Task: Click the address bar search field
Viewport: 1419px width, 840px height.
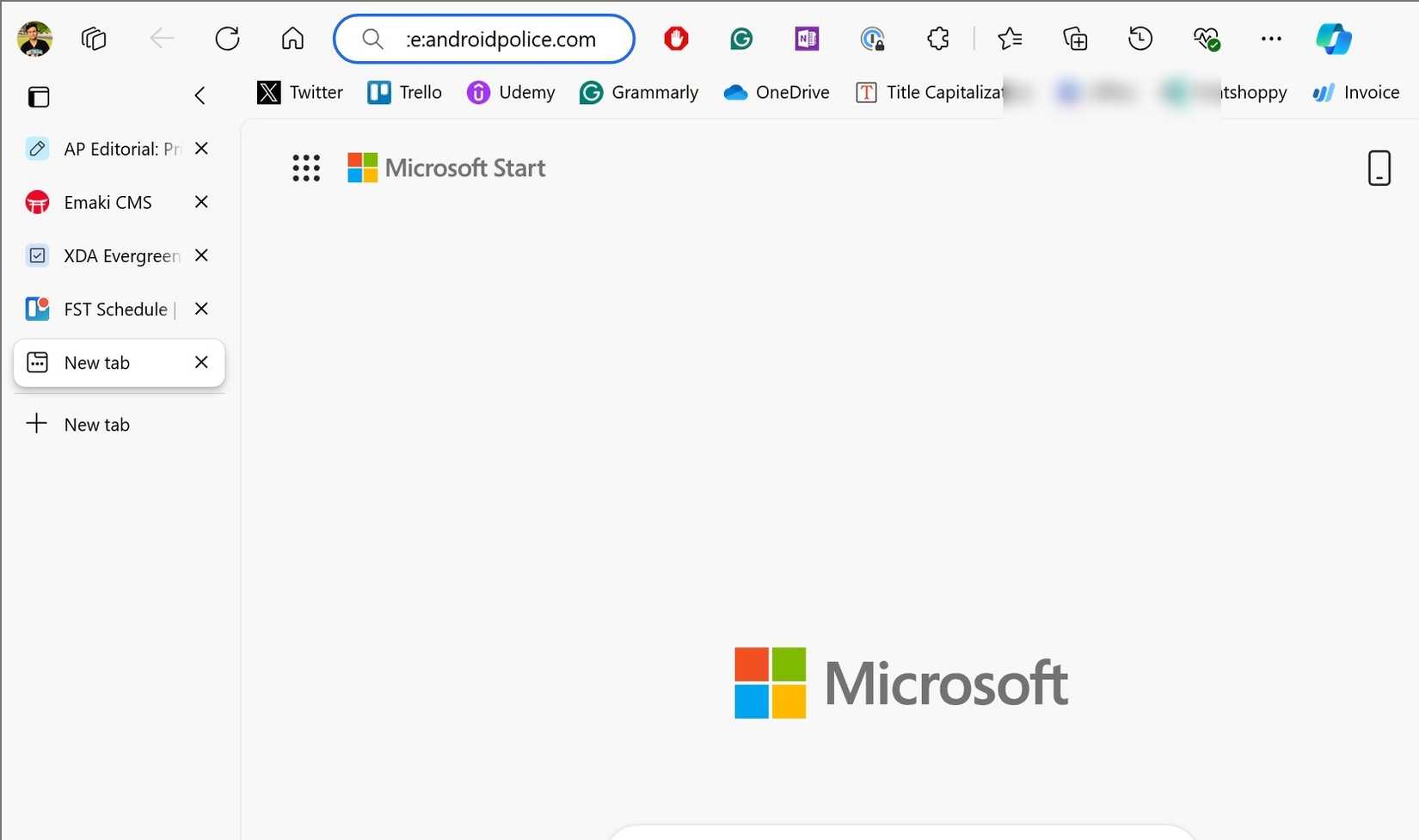Action: click(501, 40)
